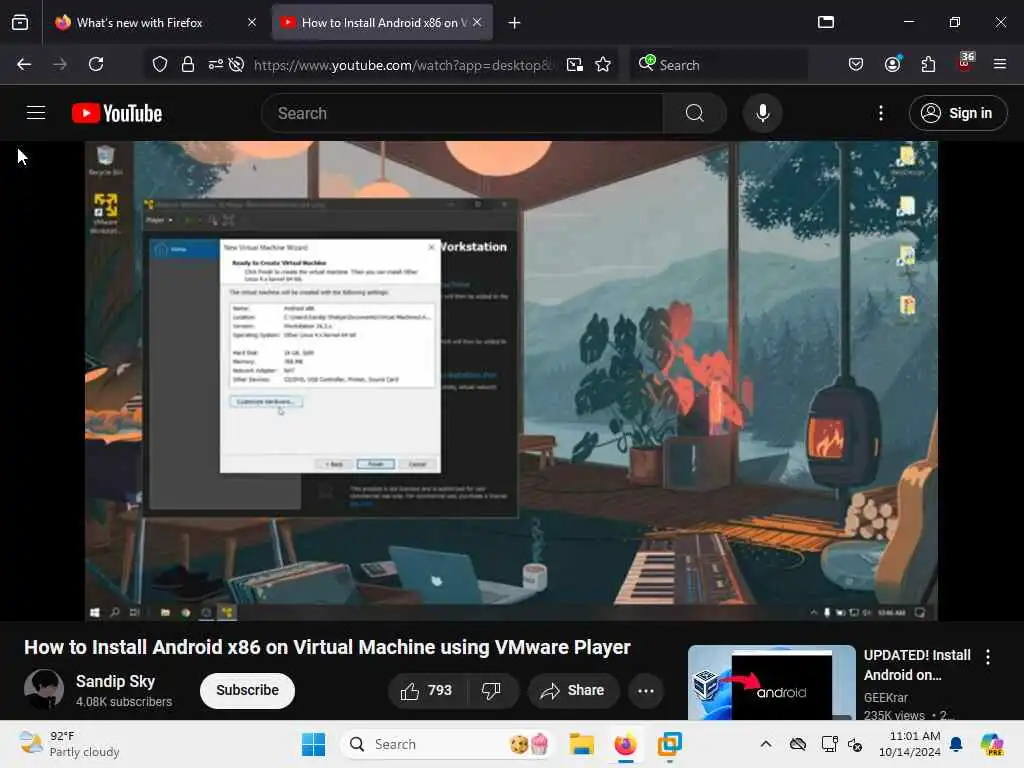The height and width of the screenshot is (768, 1024).
Task: Open the extension showing badge 36
Action: click(965, 63)
